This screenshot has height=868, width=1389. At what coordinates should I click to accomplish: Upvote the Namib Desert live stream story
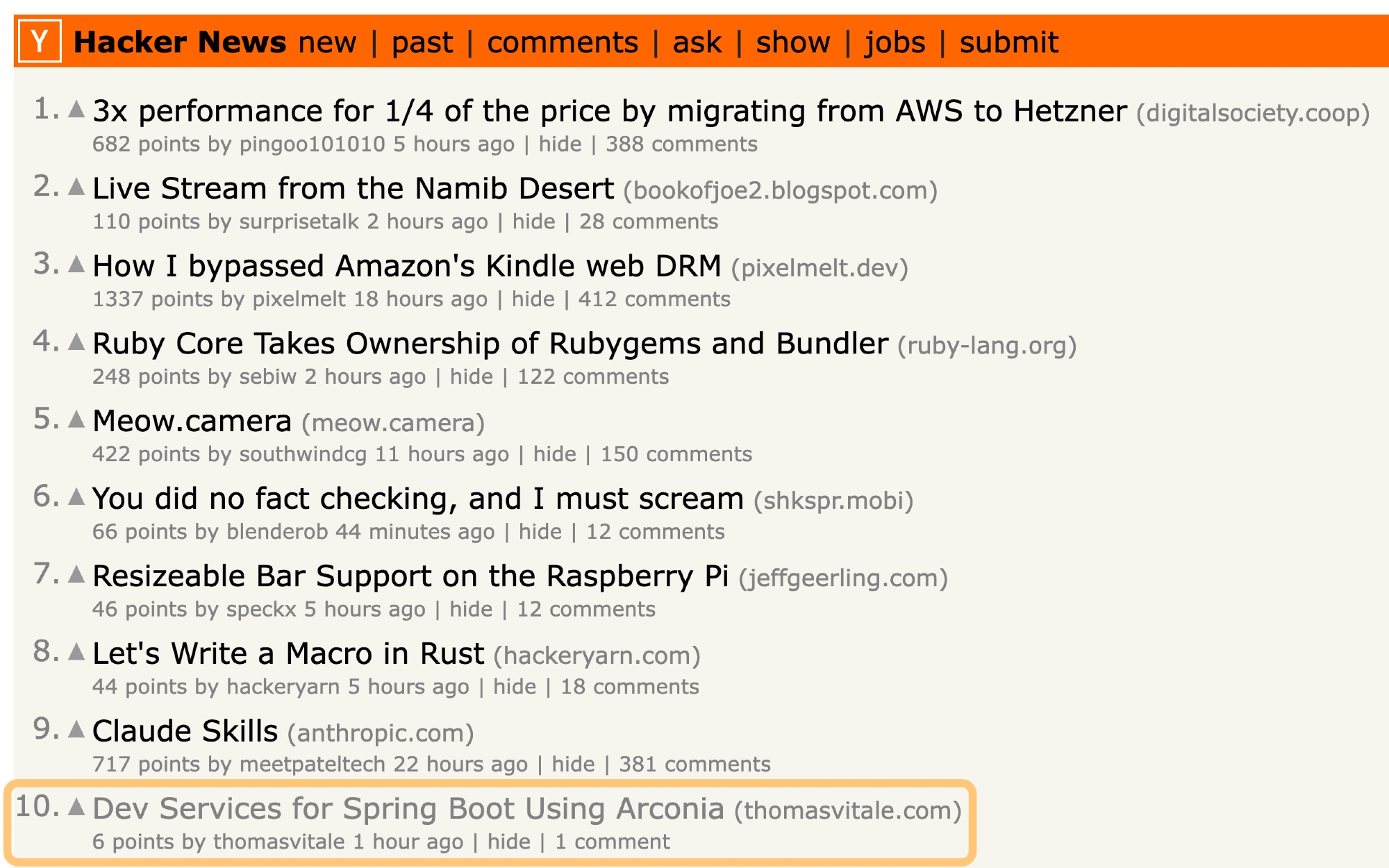pyautogui.click(x=76, y=187)
